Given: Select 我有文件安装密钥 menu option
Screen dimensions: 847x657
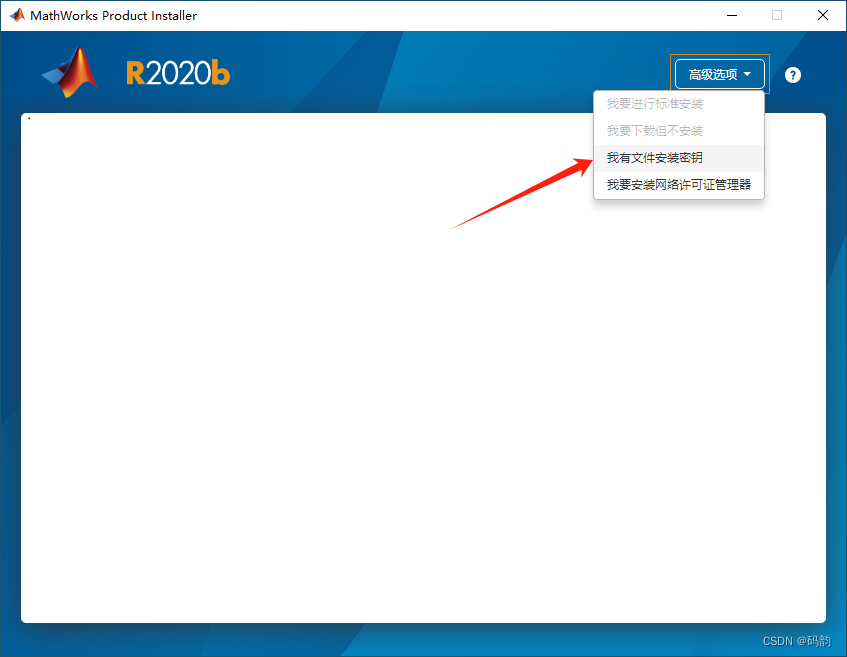Looking at the screenshot, I should pos(678,158).
